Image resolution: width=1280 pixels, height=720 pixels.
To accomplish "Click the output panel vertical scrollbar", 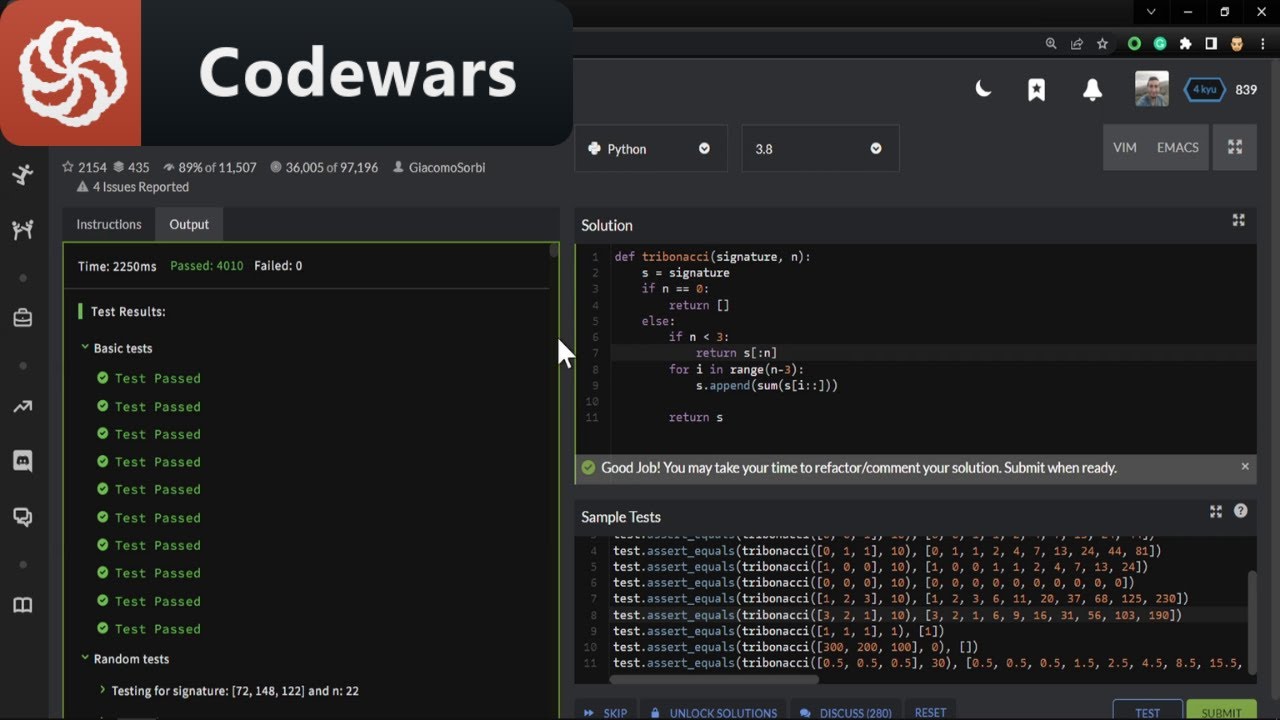I will (x=554, y=250).
